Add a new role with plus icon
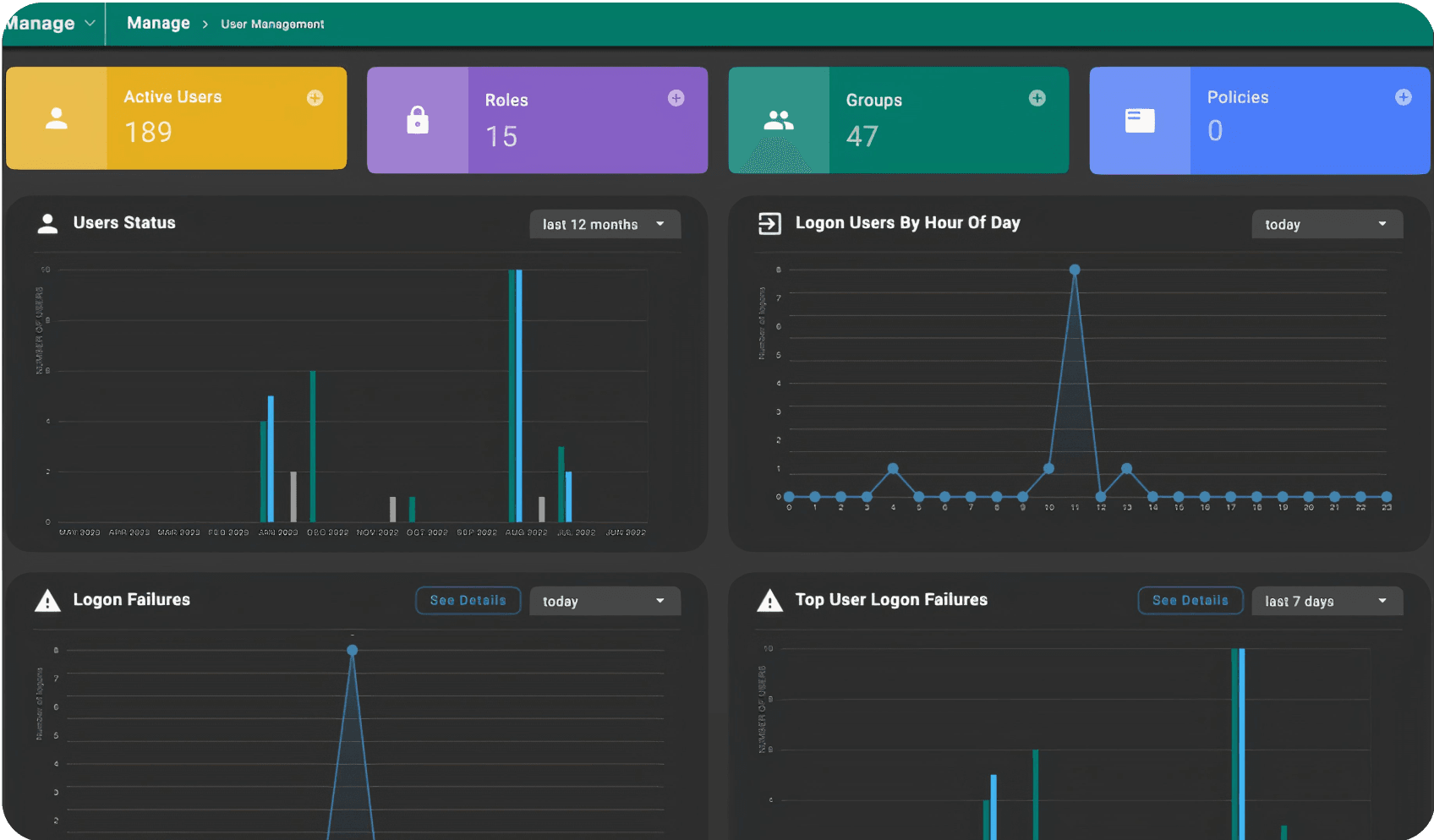This screenshot has width=1434, height=840. tap(676, 98)
